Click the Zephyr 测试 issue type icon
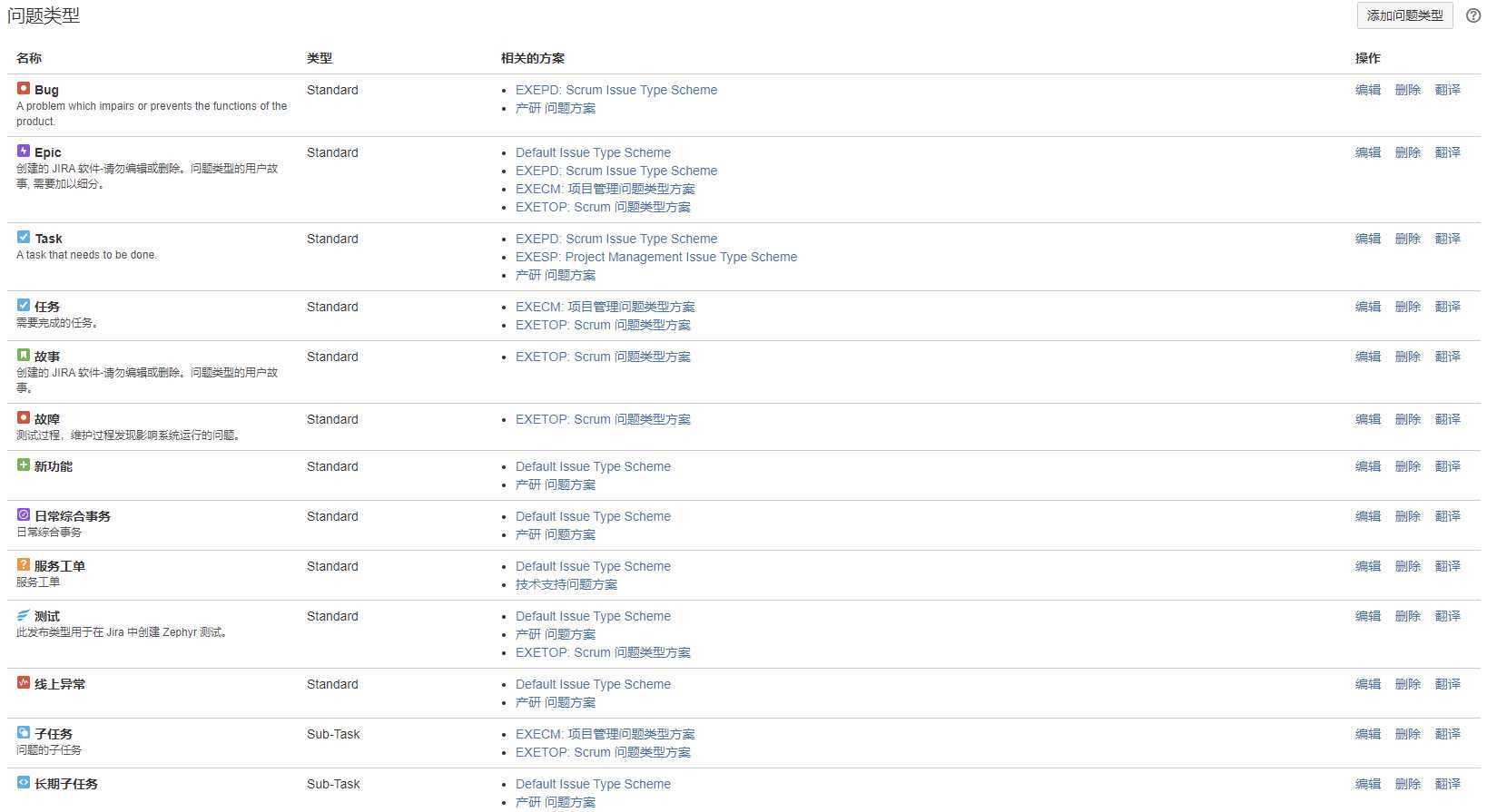 [x=24, y=615]
